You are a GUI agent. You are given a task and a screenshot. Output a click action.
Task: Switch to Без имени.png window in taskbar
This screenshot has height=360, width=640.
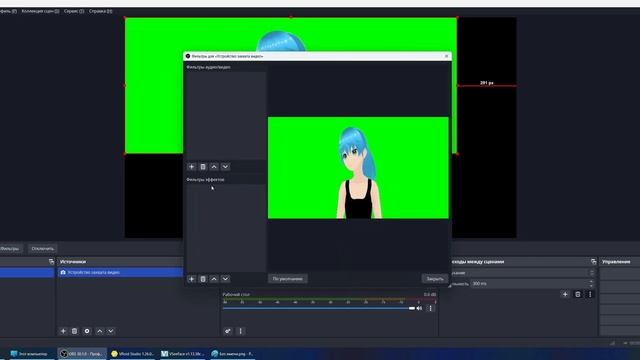click(232, 354)
